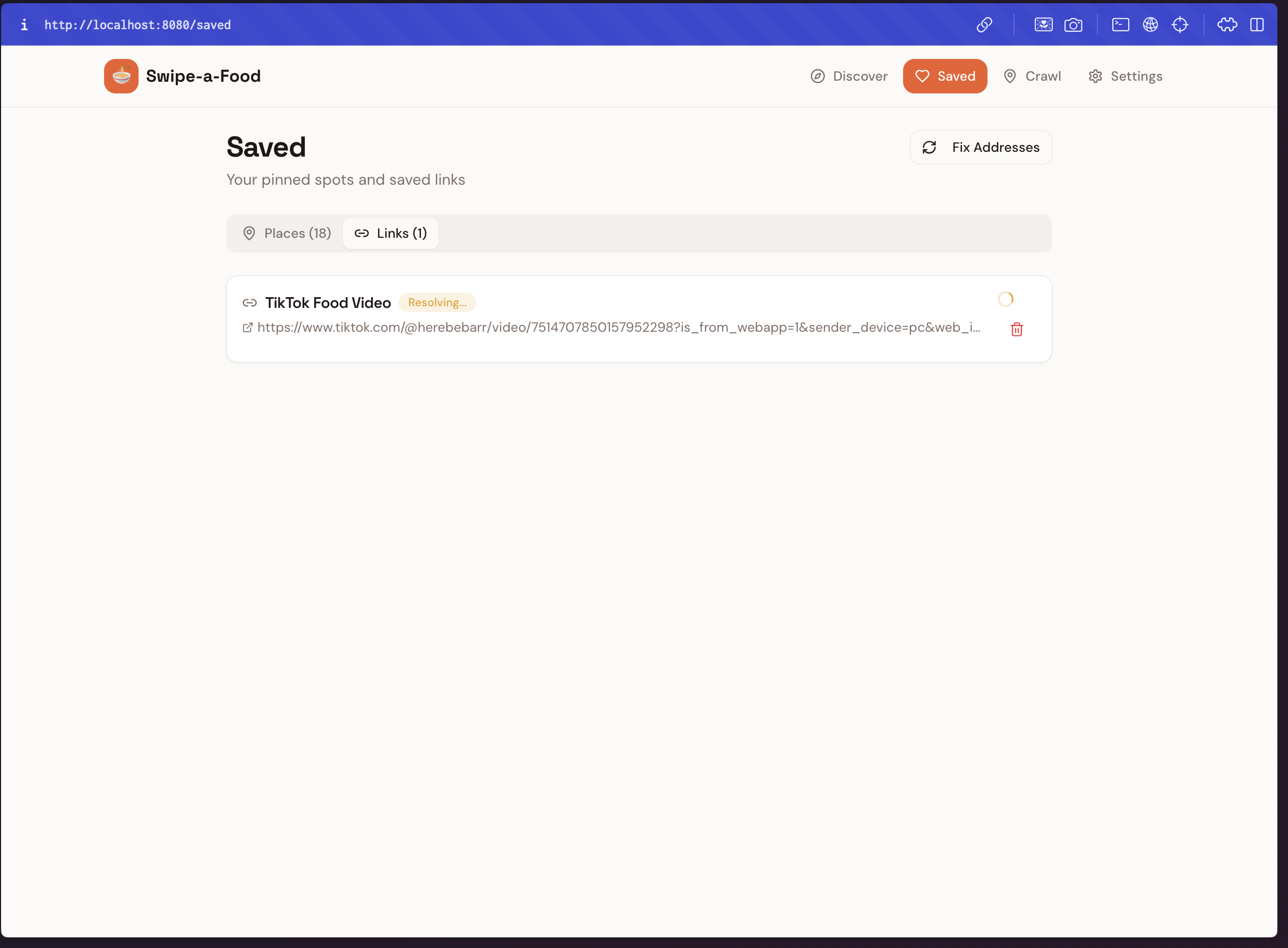Open the Crawl page

pos(1032,76)
